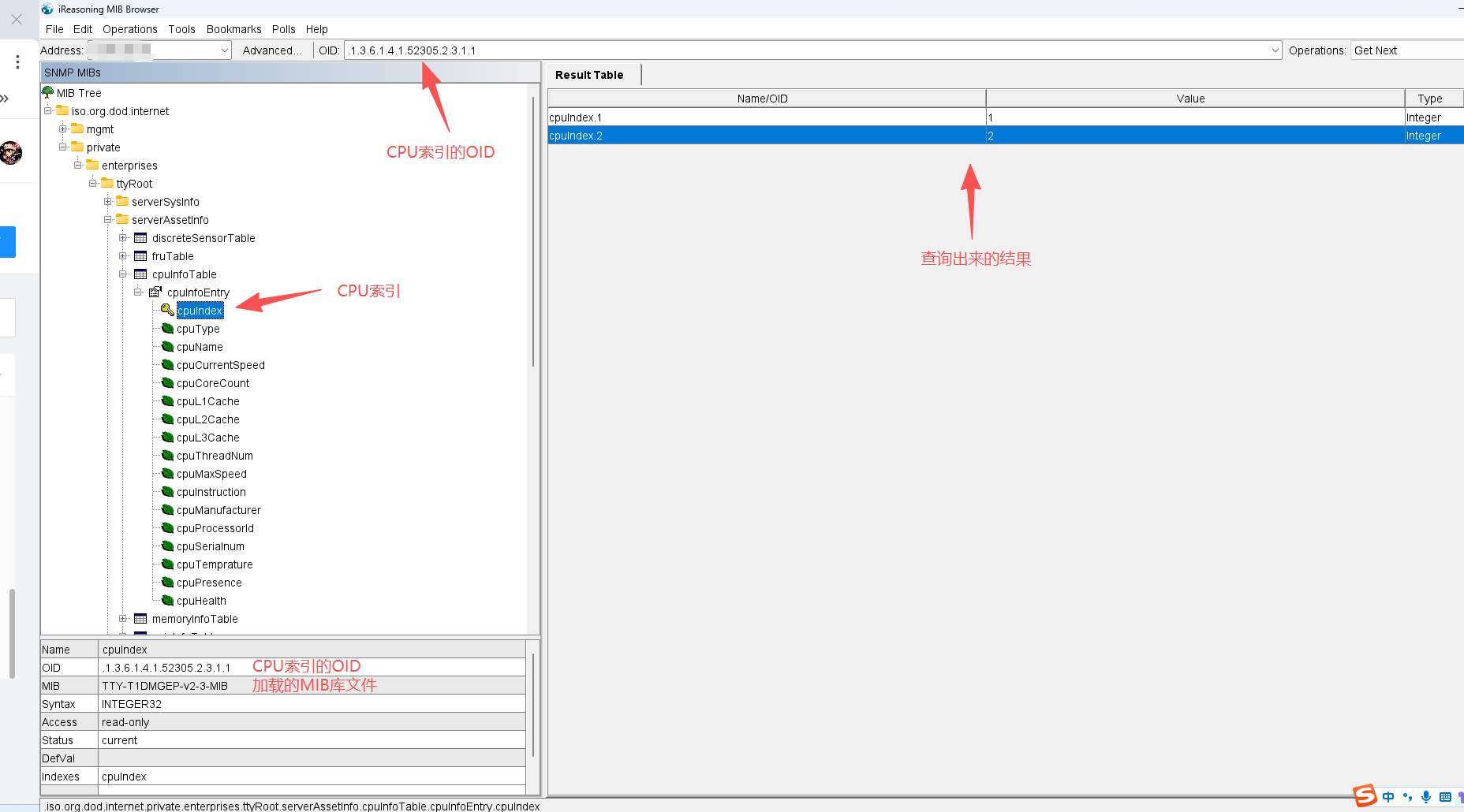Expand the mgmt node
Screen dimensions: 1464x812
[x=63, y=129]
